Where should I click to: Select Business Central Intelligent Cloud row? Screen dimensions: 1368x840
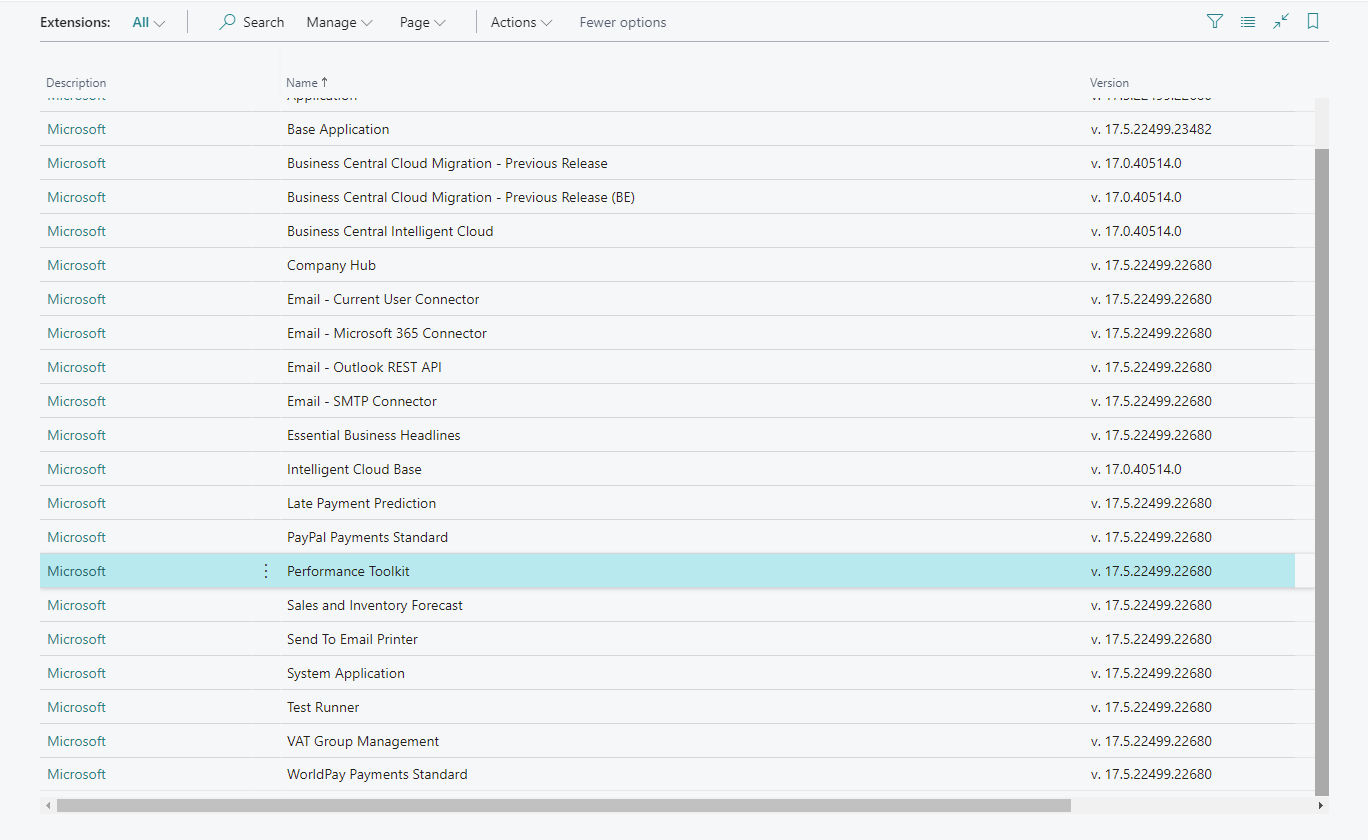point(667,231)
